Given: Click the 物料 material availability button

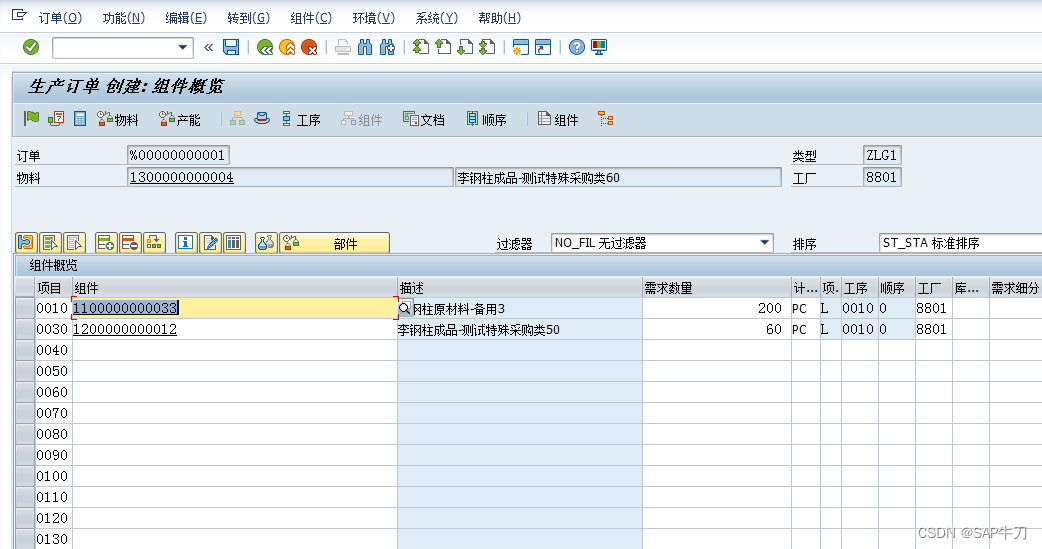Looking at the screenshot, I should pyautogui.click(x=118, y=119).
